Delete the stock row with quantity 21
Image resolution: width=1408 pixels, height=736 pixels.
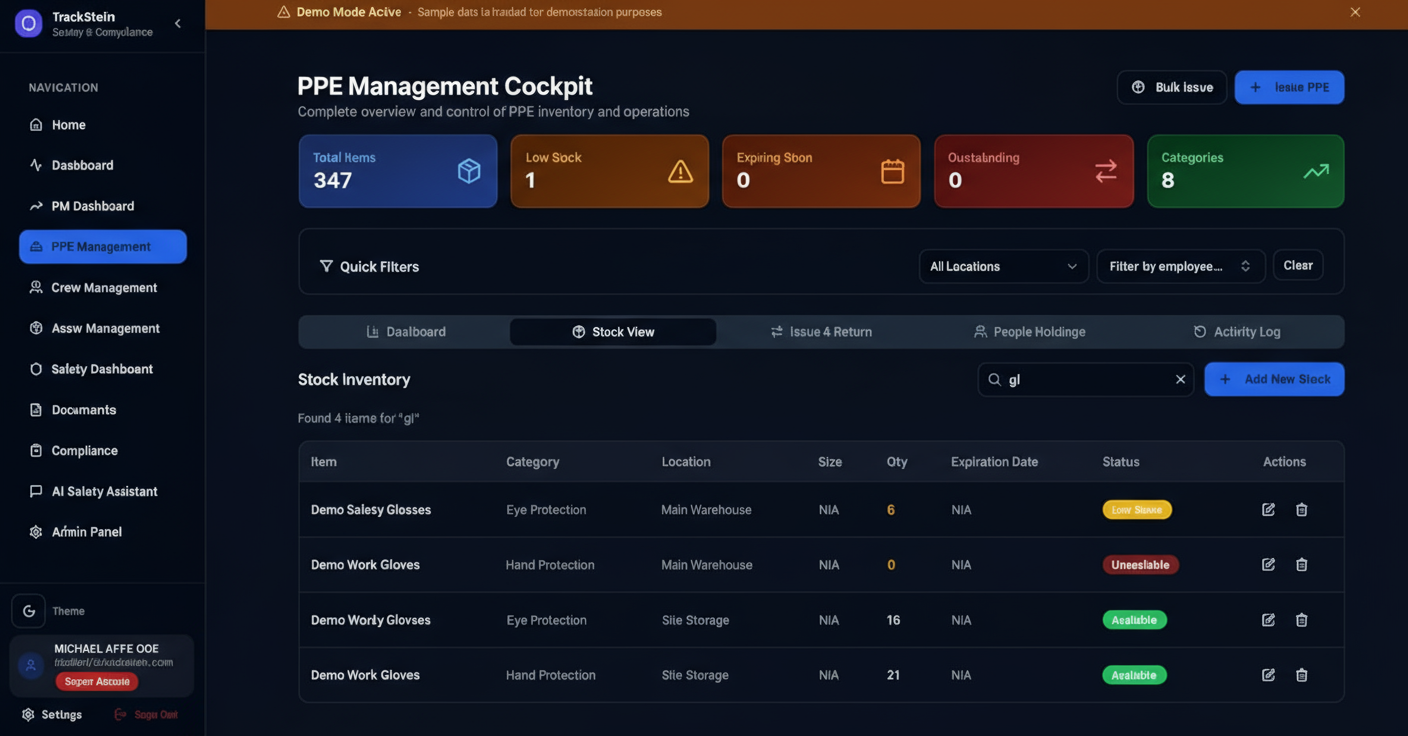tap(1301, 675)
